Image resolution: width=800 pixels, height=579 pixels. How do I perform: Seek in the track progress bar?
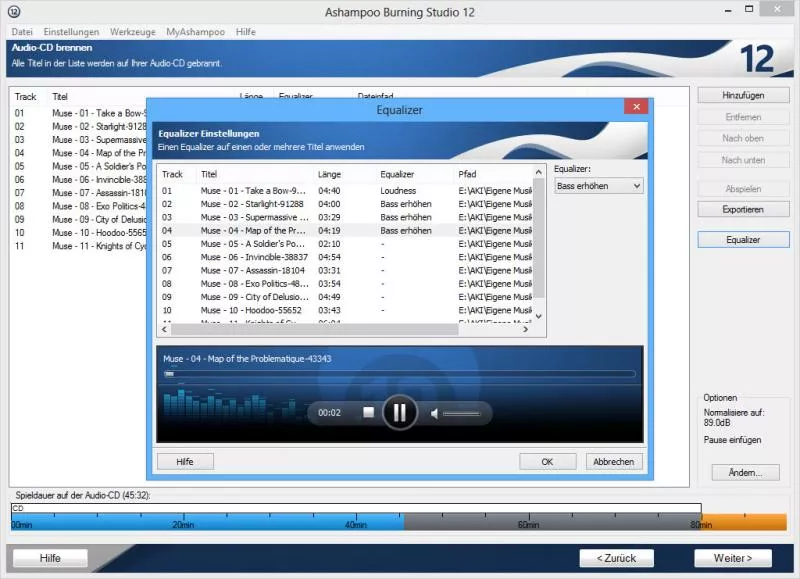[x=399, y=374]
